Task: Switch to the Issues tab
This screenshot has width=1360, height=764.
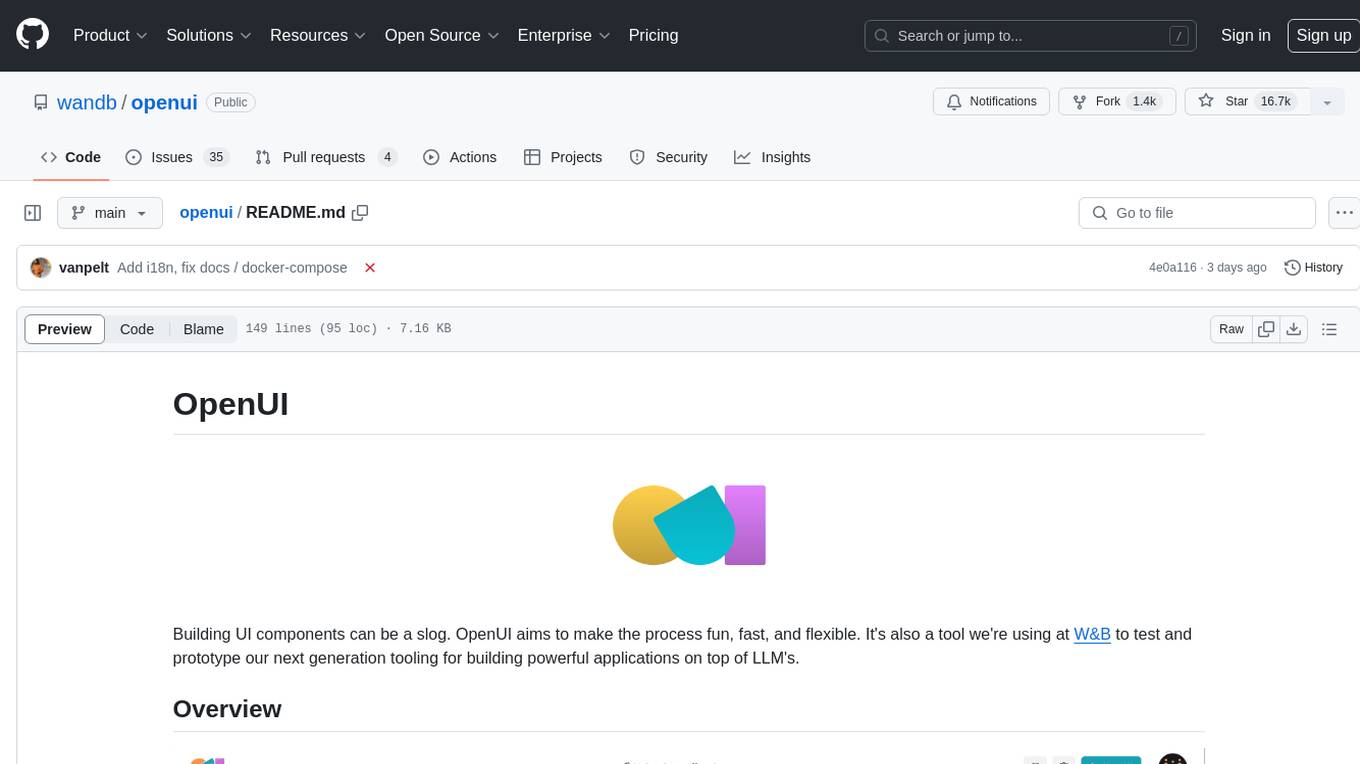Action: [178, 157]
